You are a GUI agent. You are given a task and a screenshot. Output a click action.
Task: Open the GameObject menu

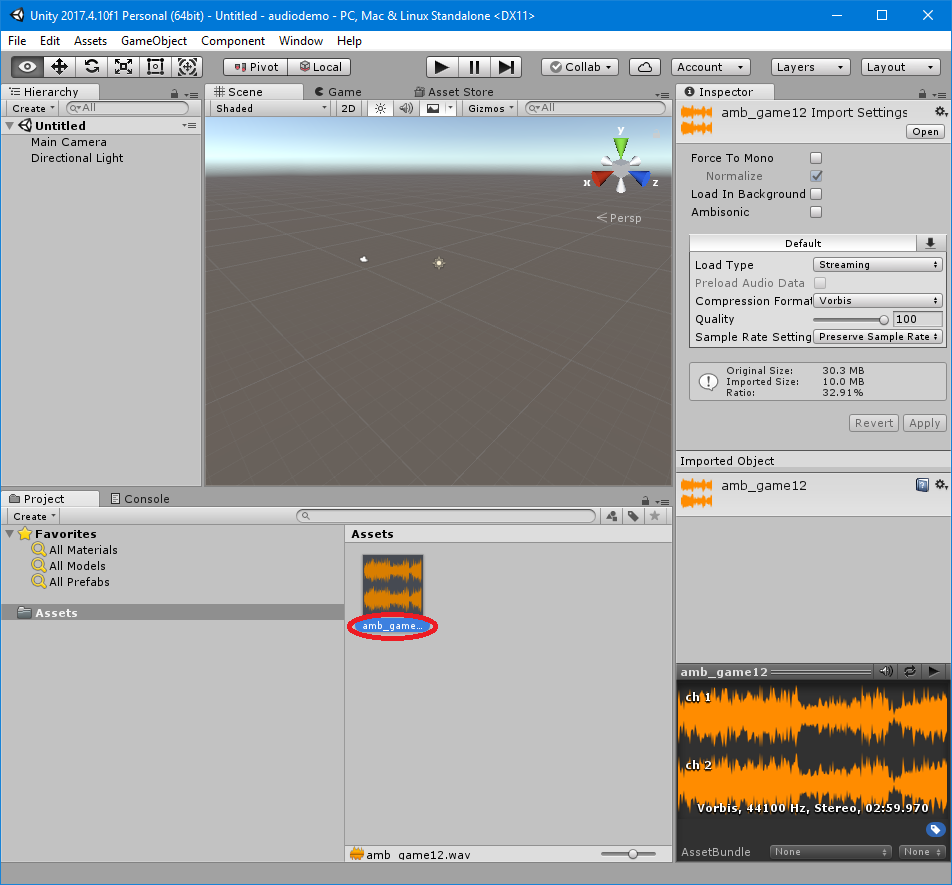click(x=154, y=41)
